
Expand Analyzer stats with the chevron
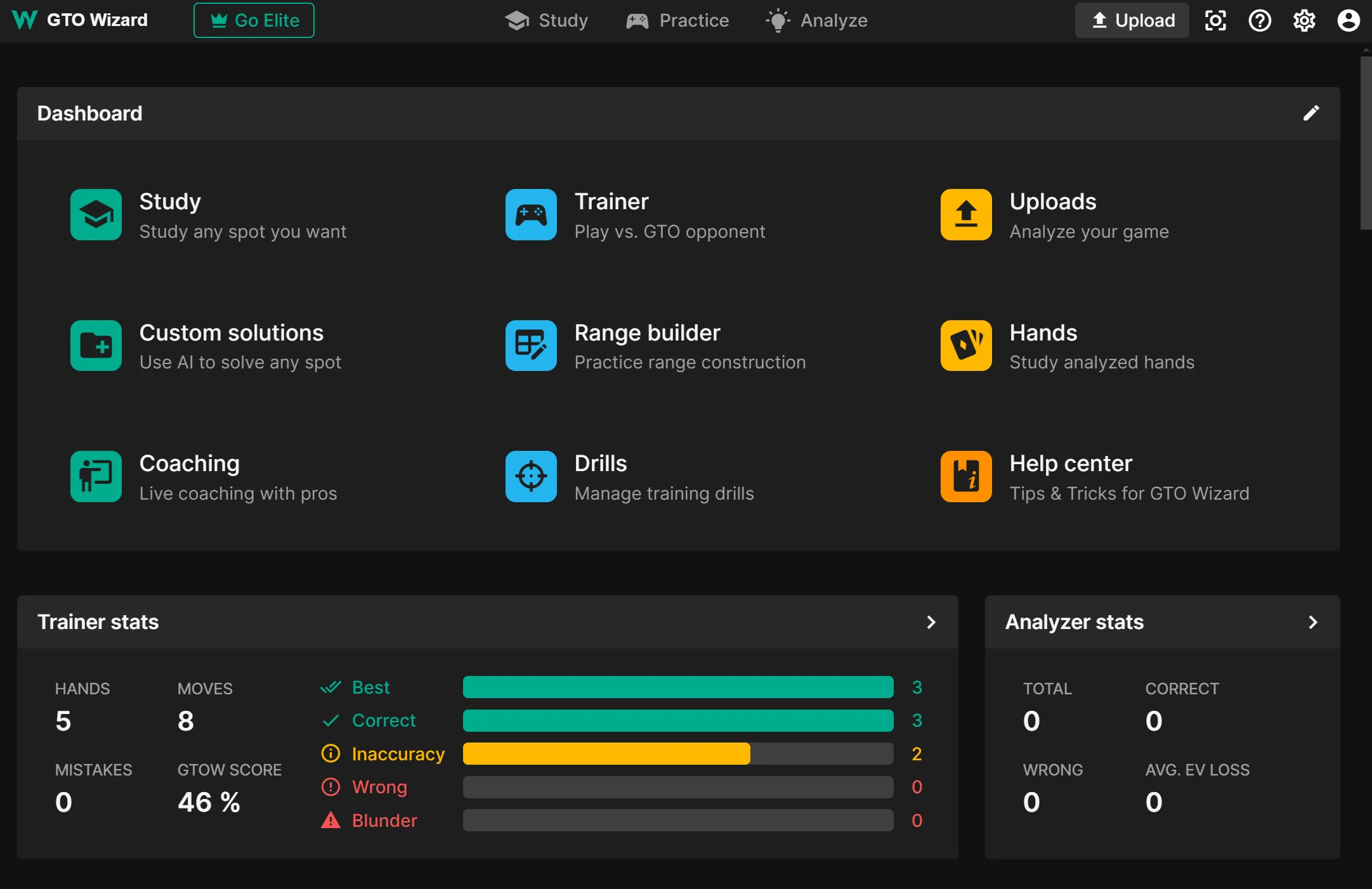pyautogui.click(x=1312, y=622)
